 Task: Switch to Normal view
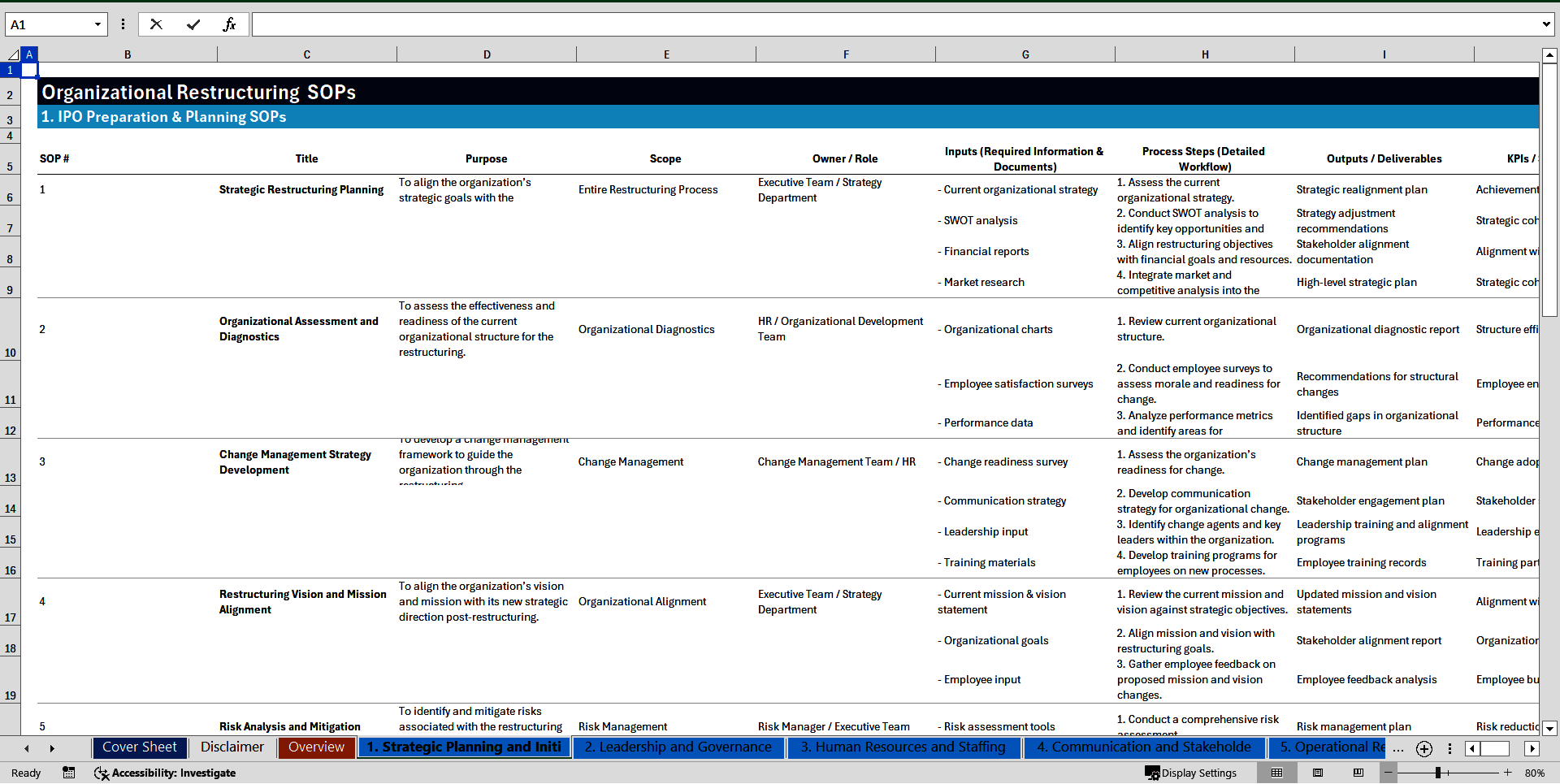coord(1276,773)
